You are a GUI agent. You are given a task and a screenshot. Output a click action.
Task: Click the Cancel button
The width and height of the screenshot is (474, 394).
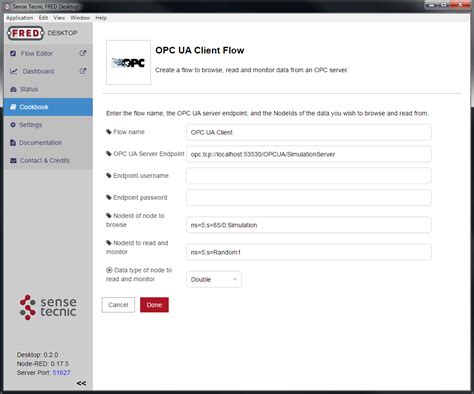[x=118, y=305]
